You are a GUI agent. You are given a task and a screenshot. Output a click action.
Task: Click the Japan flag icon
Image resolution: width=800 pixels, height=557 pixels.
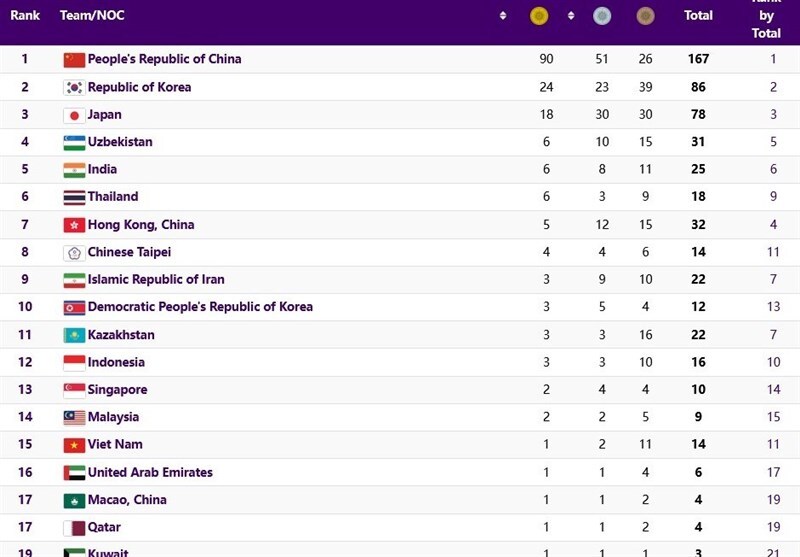74,115
